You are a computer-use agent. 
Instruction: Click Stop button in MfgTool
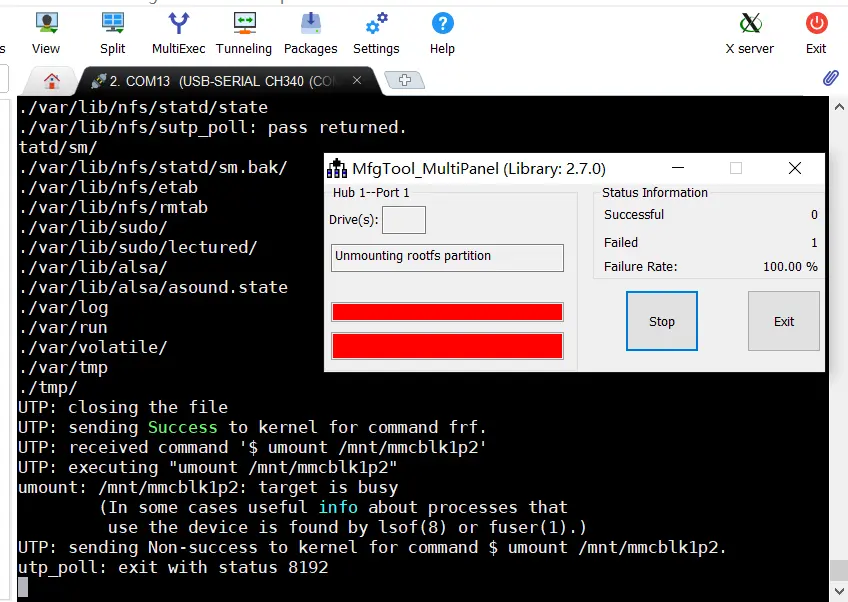pos(662,321)
